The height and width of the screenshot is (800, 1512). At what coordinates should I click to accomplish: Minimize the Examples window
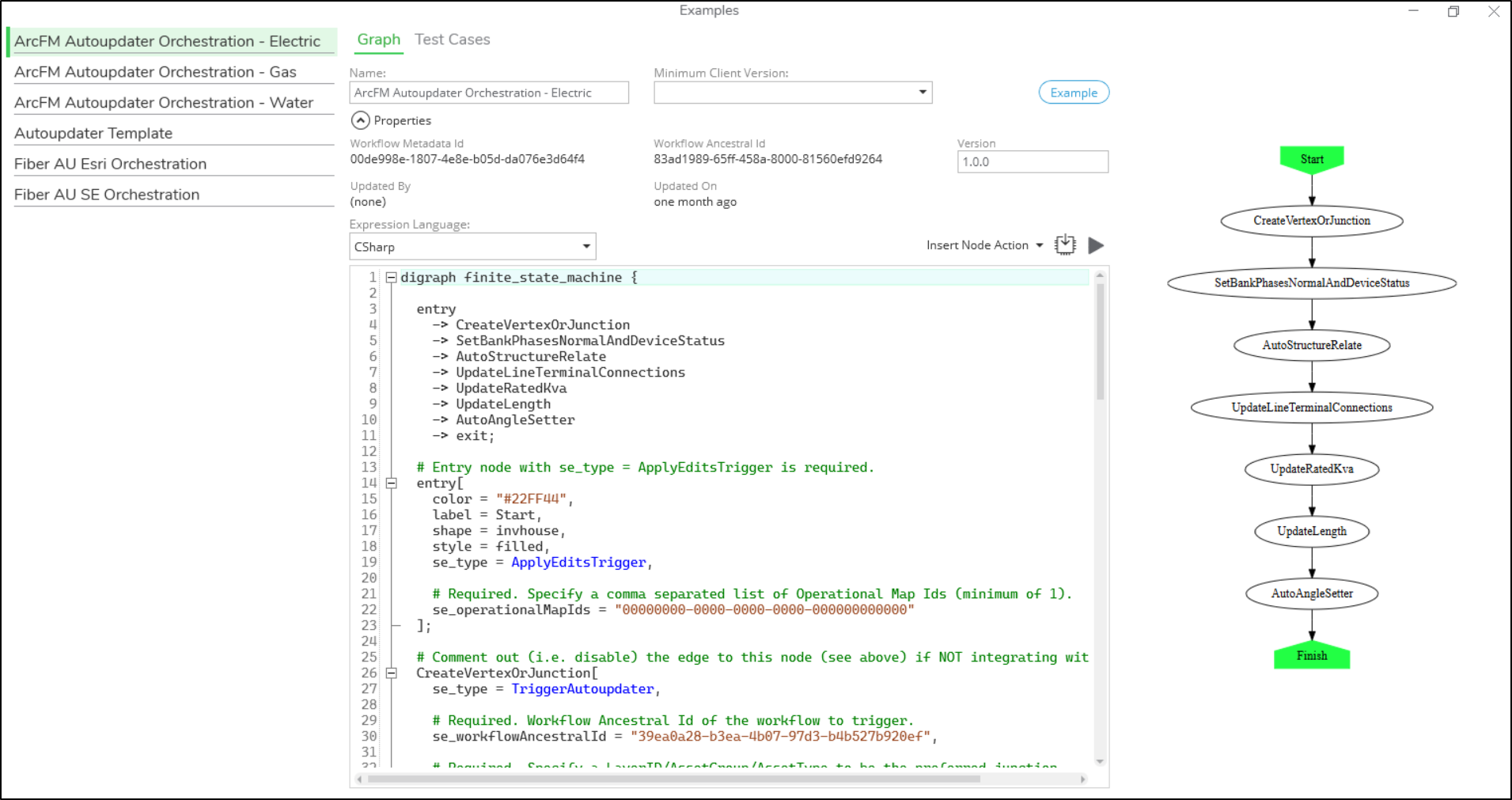1414,11
